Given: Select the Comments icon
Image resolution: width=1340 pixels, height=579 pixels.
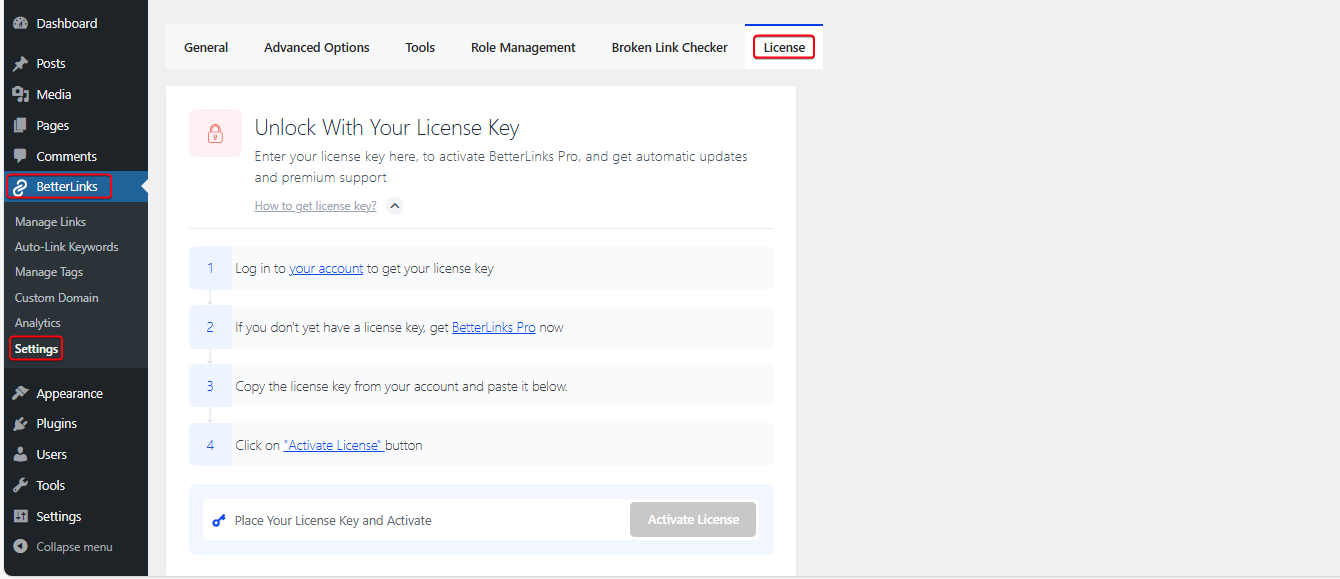Looking at the screenshot, I should pyautogui.click(x=21, y=156).
